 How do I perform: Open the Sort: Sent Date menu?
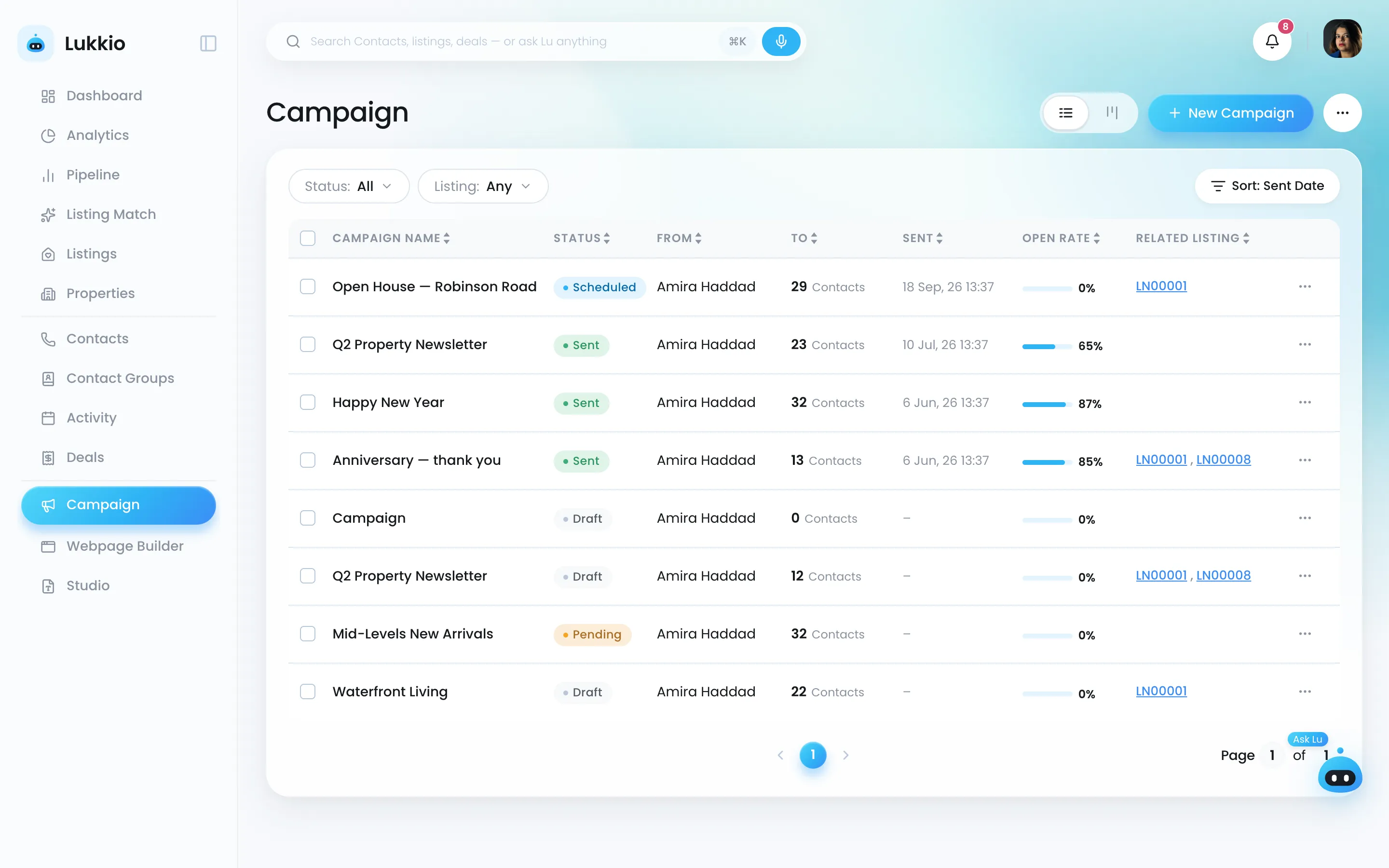[1267, 186]
